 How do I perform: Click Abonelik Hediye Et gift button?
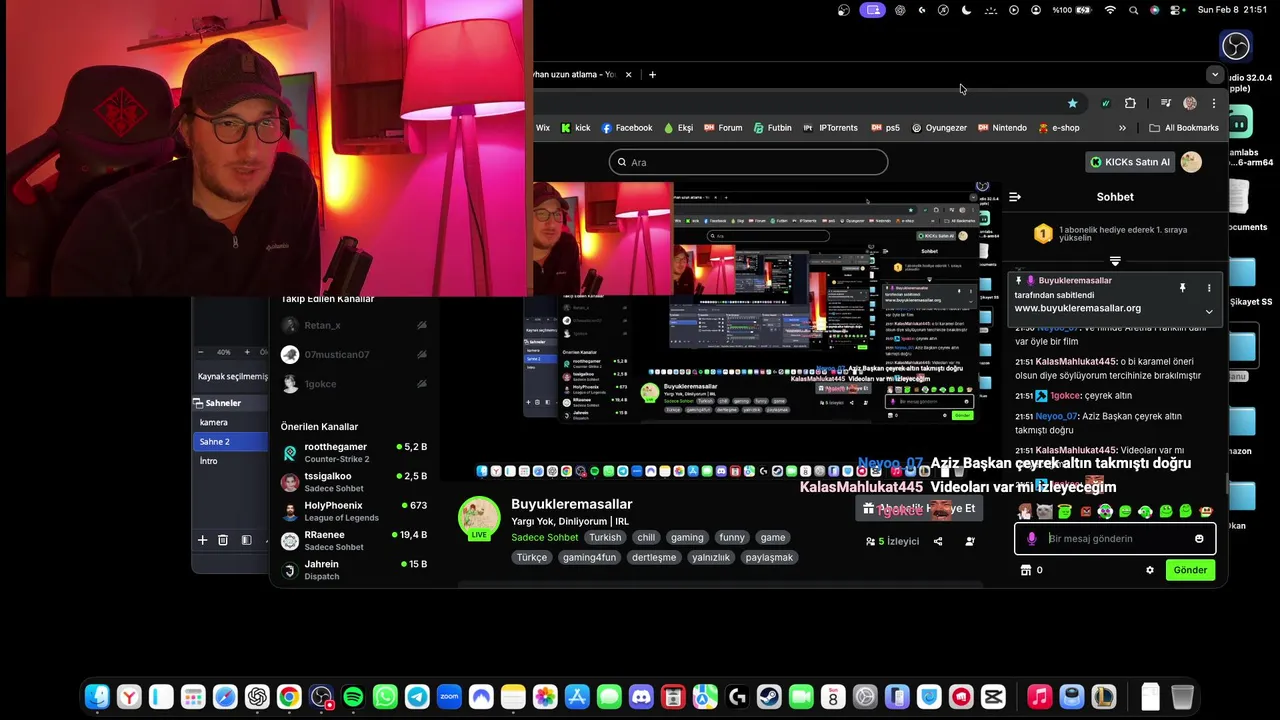(x=917, y=509)
